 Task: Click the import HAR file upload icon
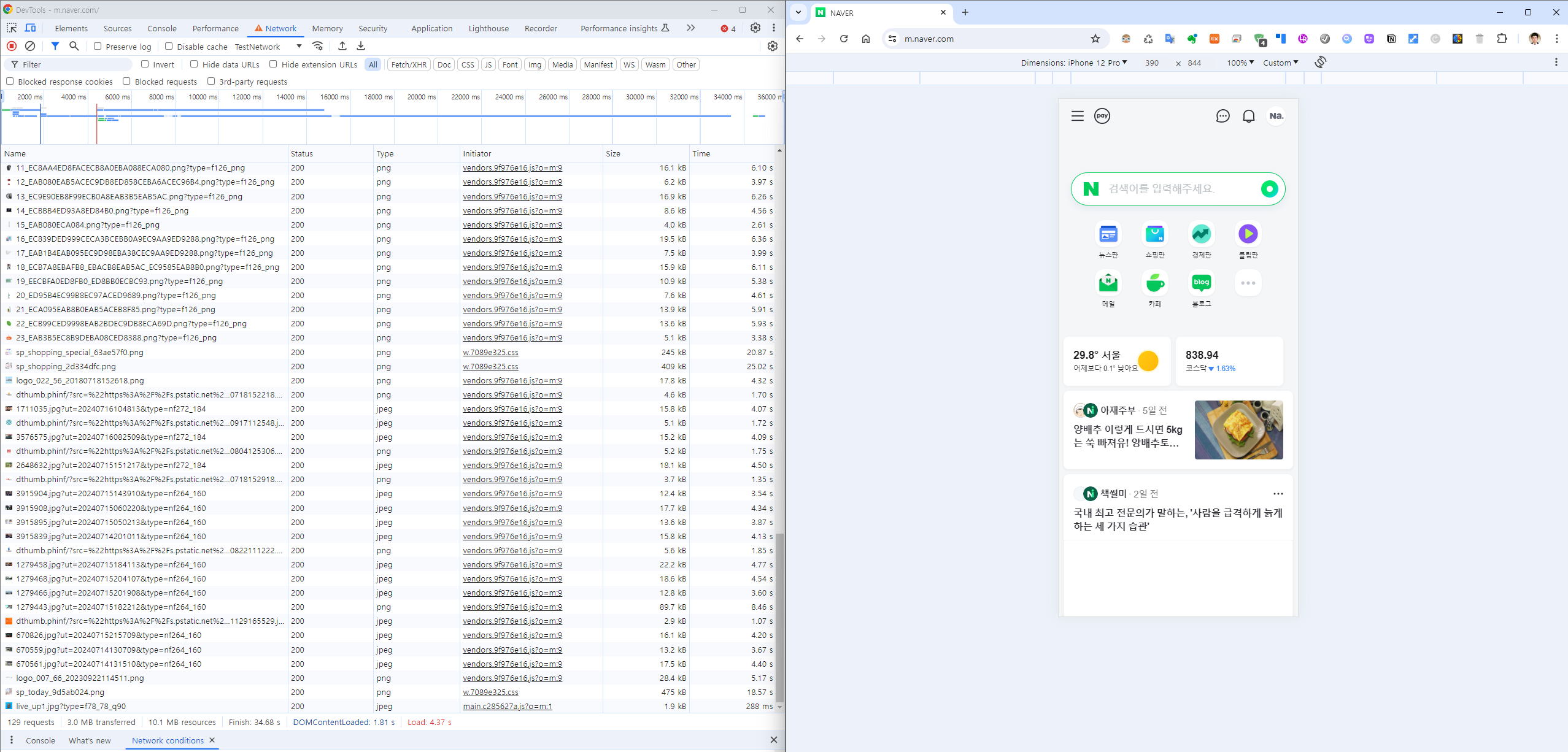click(342, 46)
